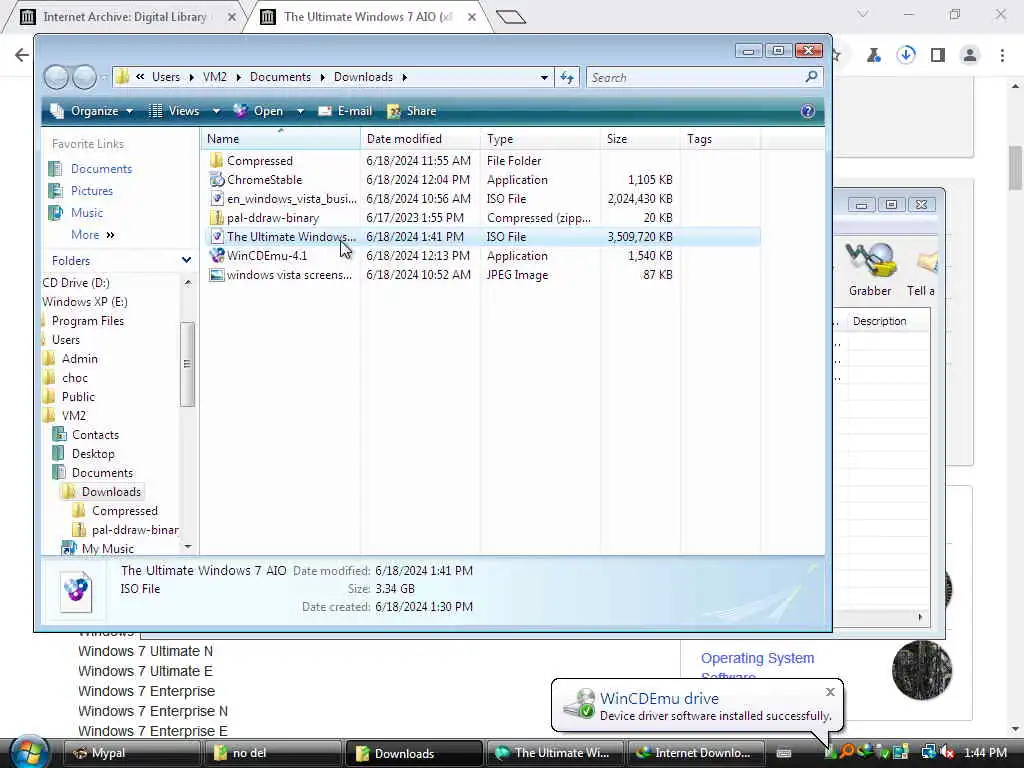This screenshot has height=768, width=1024.
Task: Sort by the Type column header
Action: point(541,138)
